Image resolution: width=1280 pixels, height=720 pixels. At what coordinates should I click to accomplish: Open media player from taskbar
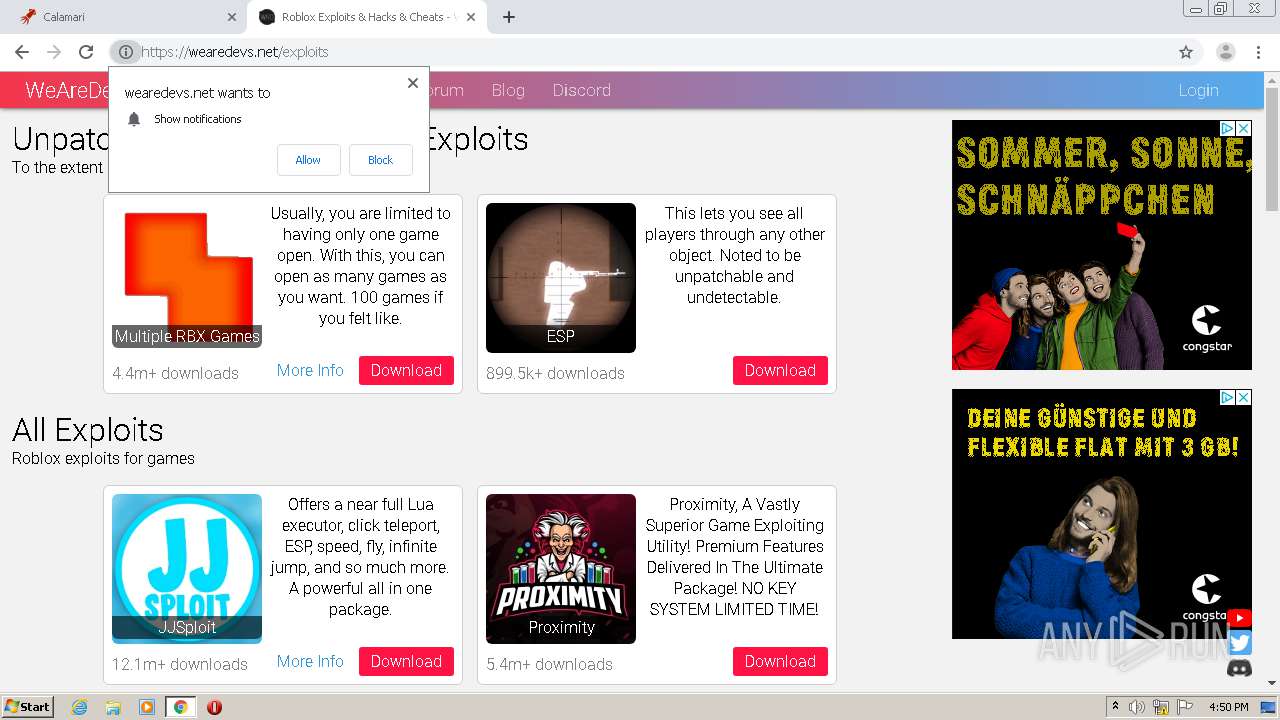tap(147, 707)
